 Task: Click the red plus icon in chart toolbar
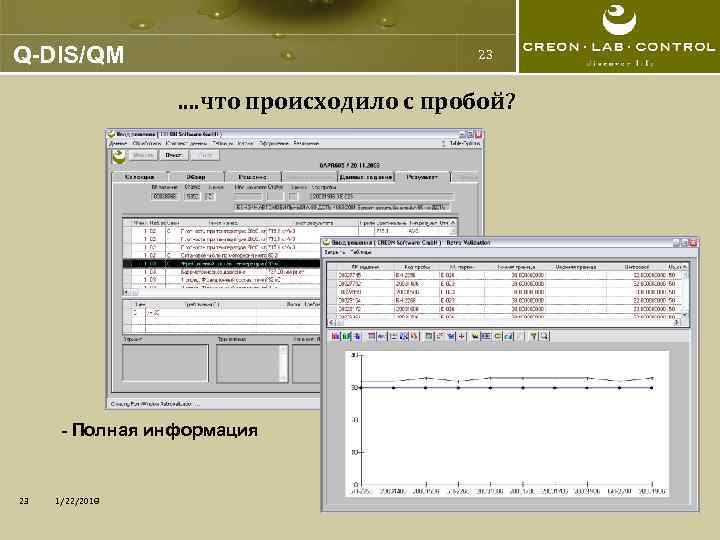pyautogui.click(x=462, y=336)
